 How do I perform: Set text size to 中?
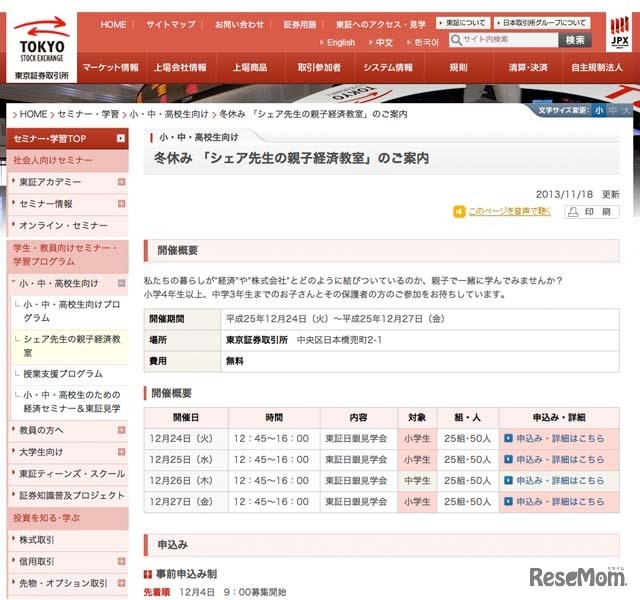tap(612, 110)
